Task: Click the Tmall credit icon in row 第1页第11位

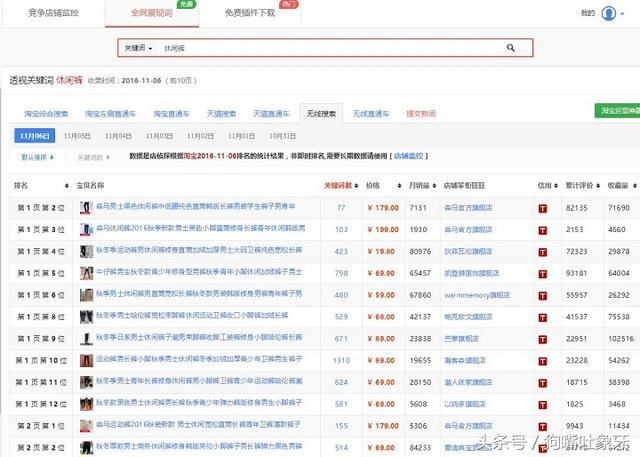Action: 542,384
